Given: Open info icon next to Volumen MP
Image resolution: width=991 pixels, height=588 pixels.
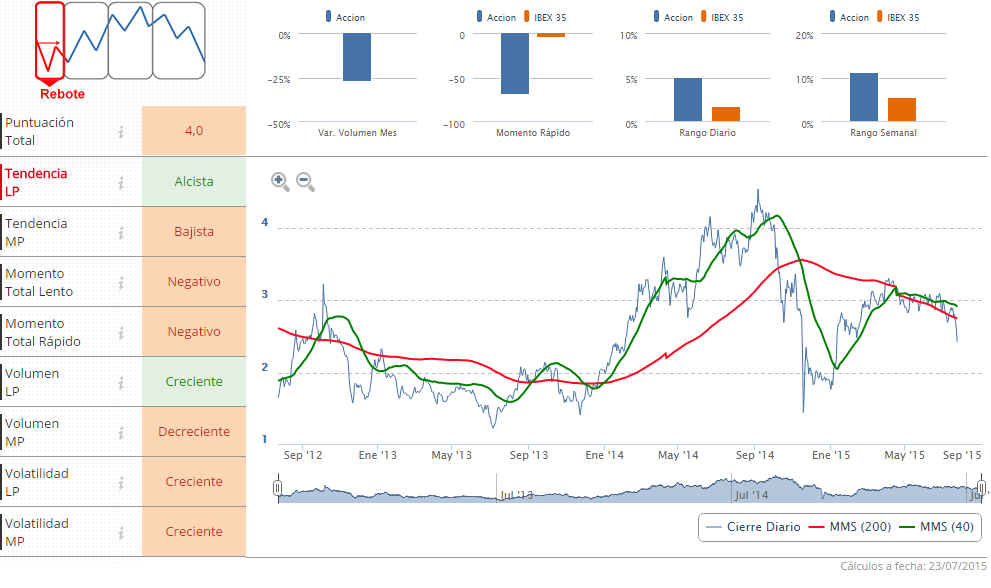Looking at the screenshot, I should pos(120,431).
